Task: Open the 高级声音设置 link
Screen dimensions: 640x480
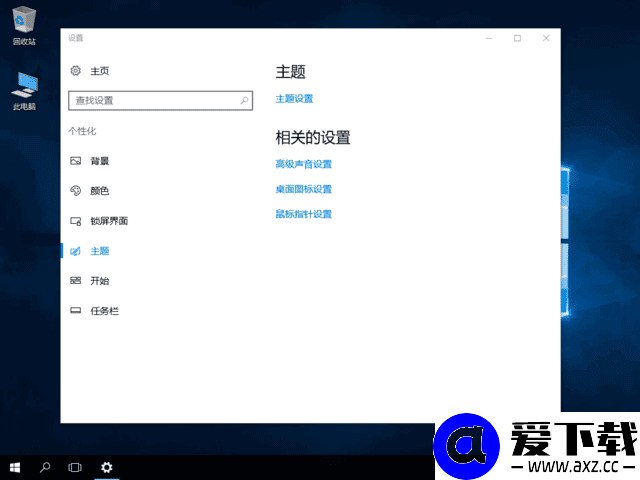Action: pos(304,164)
